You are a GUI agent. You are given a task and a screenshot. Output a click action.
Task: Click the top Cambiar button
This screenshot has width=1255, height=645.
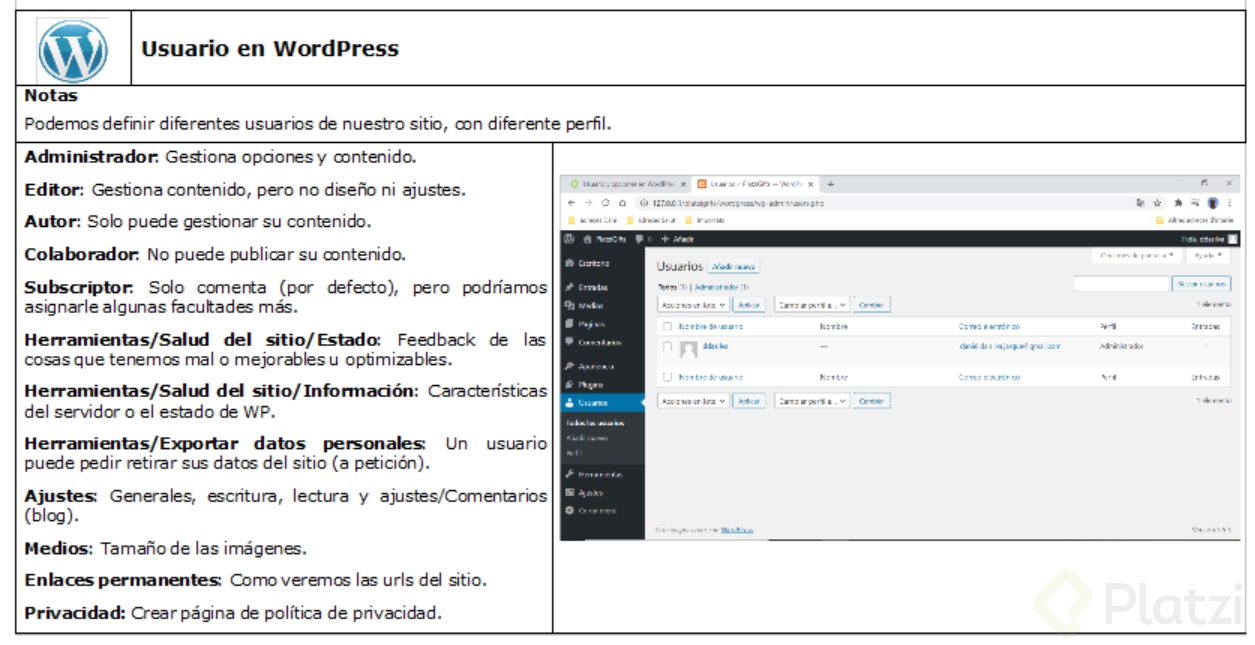873,304
